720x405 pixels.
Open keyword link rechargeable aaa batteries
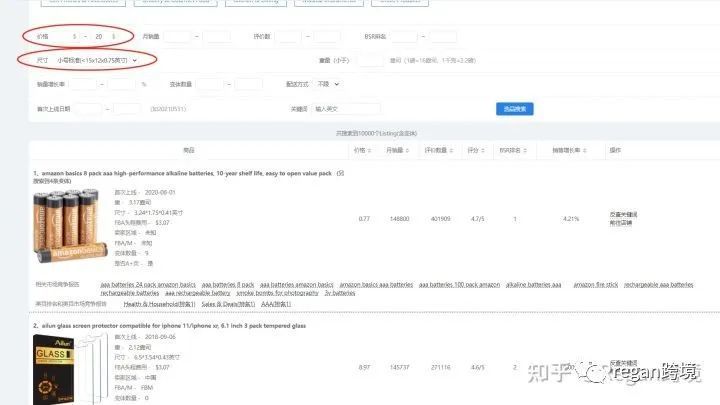point(658,285)
